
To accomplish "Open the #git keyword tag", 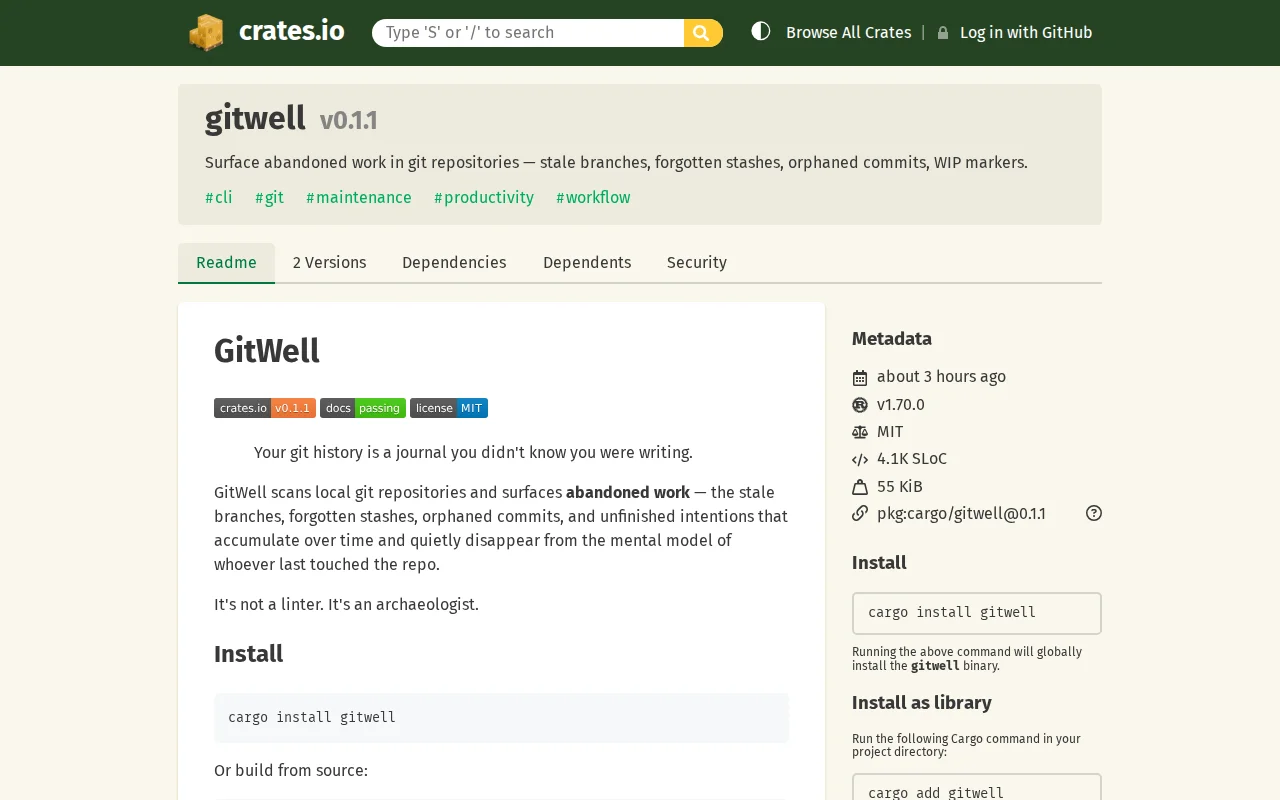I will 269,198.
